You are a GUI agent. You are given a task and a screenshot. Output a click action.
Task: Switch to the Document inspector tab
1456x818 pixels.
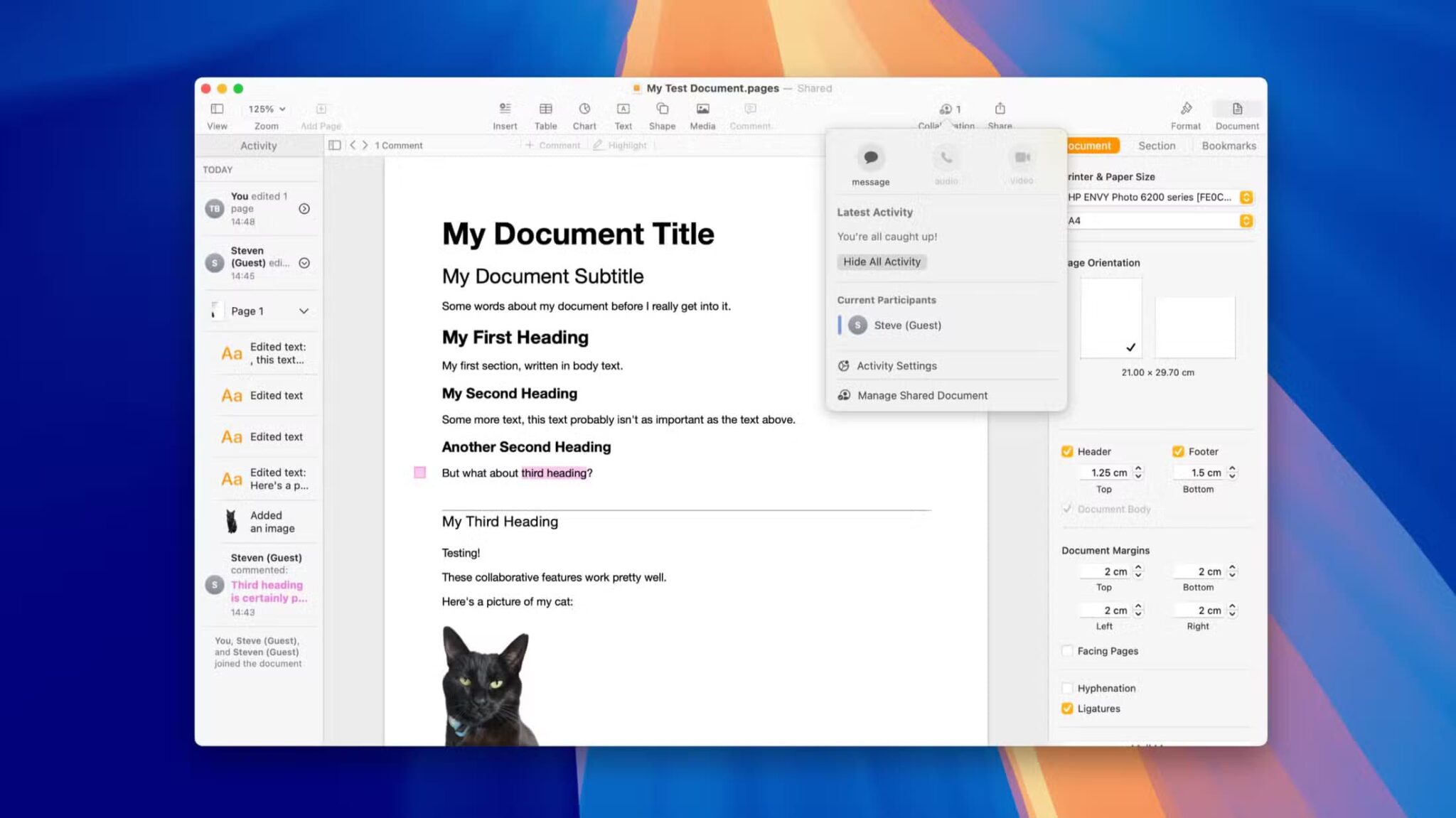(x=1092, y=146)
